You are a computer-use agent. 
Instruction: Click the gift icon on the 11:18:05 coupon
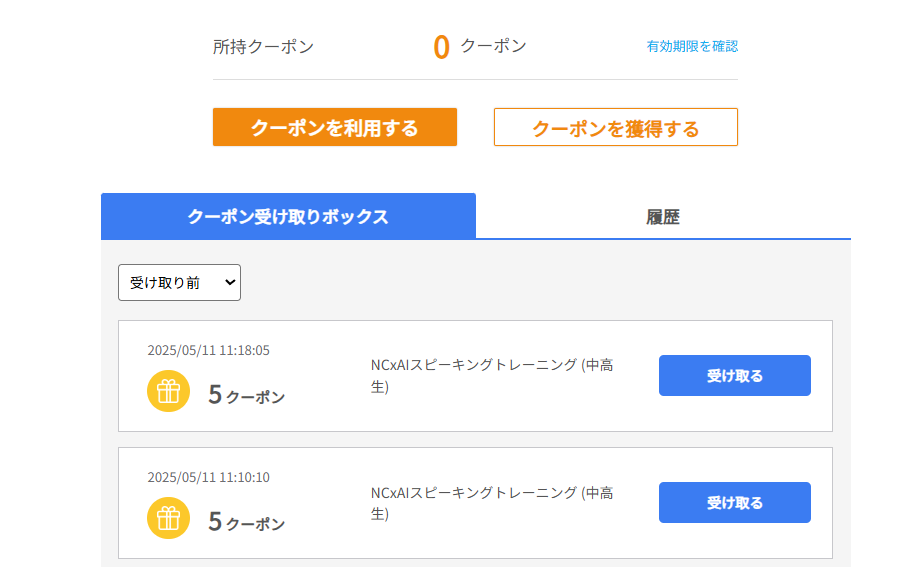(168, 391)
